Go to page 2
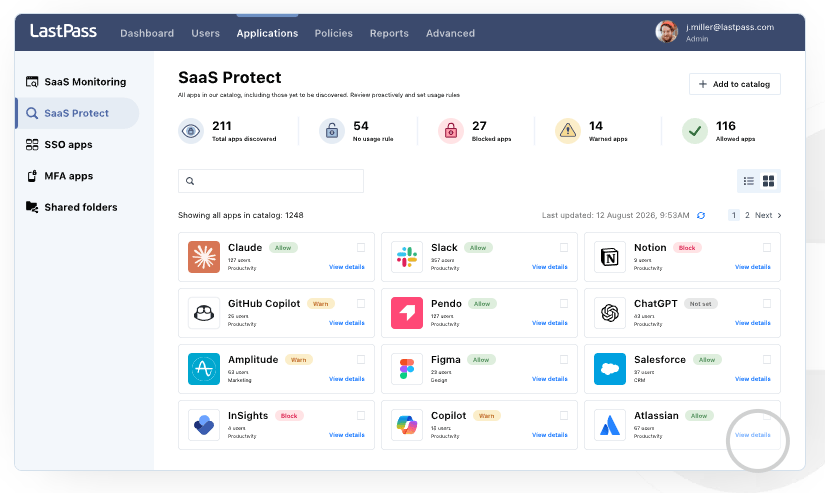825x493 pixels. 747,215
